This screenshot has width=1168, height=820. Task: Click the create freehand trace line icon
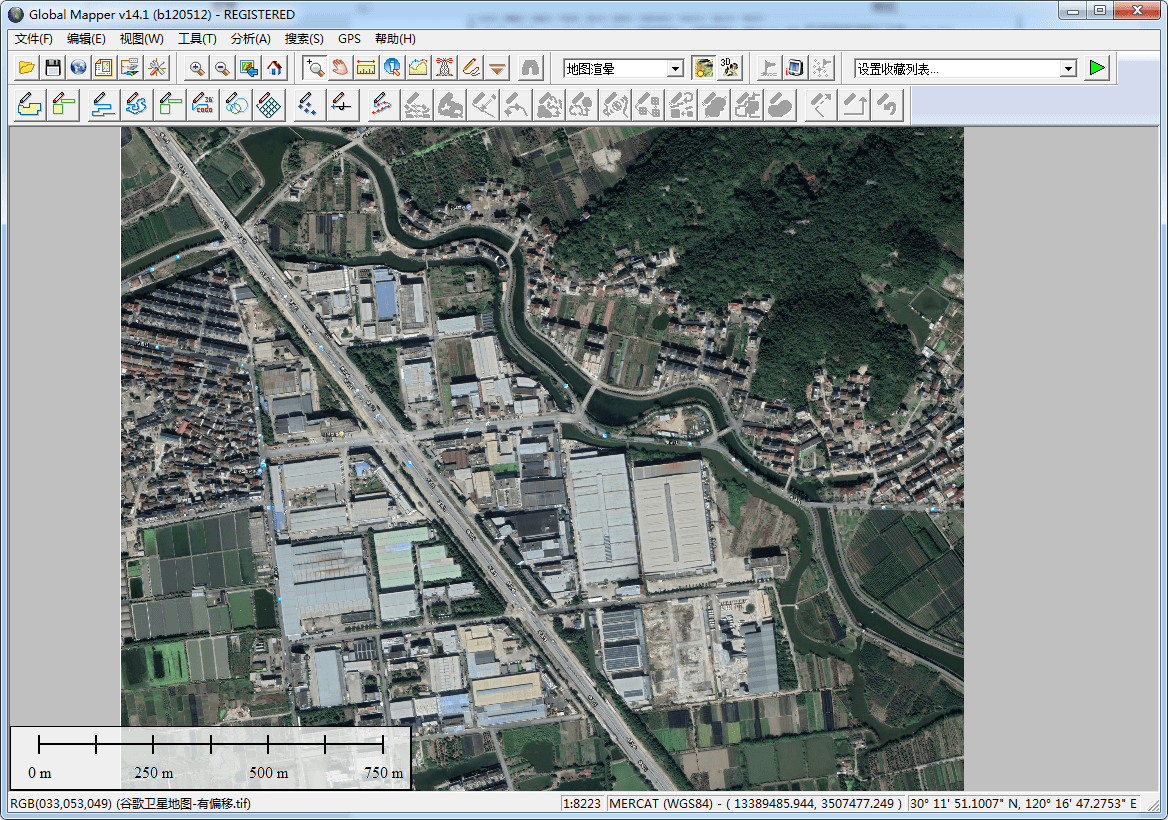tap(136, 105)
